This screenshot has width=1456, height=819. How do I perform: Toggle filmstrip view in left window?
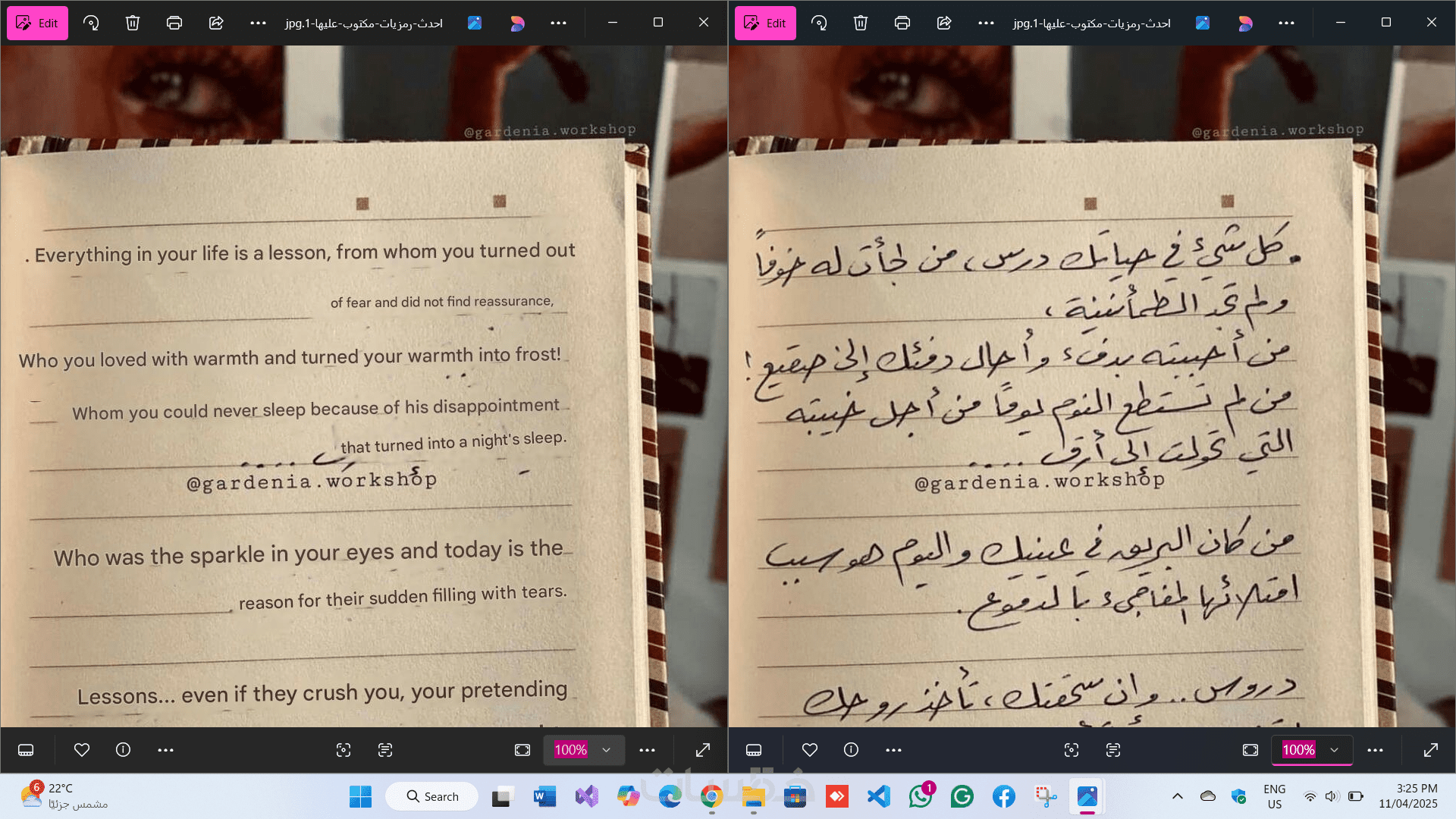26,750
